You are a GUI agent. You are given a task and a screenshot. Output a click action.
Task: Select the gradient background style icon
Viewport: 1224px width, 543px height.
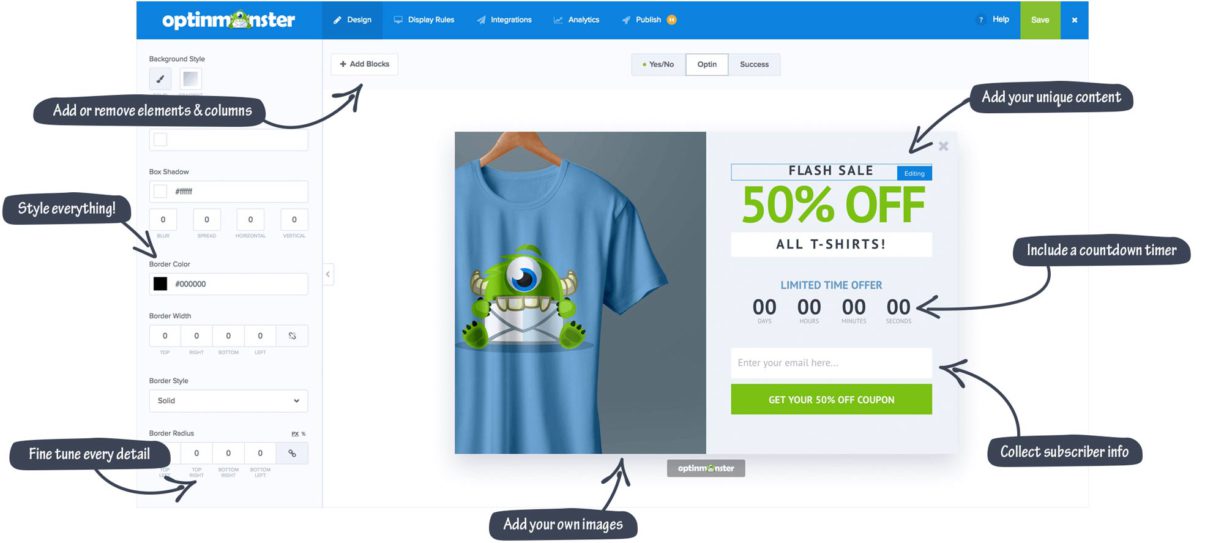coord(190,79)
